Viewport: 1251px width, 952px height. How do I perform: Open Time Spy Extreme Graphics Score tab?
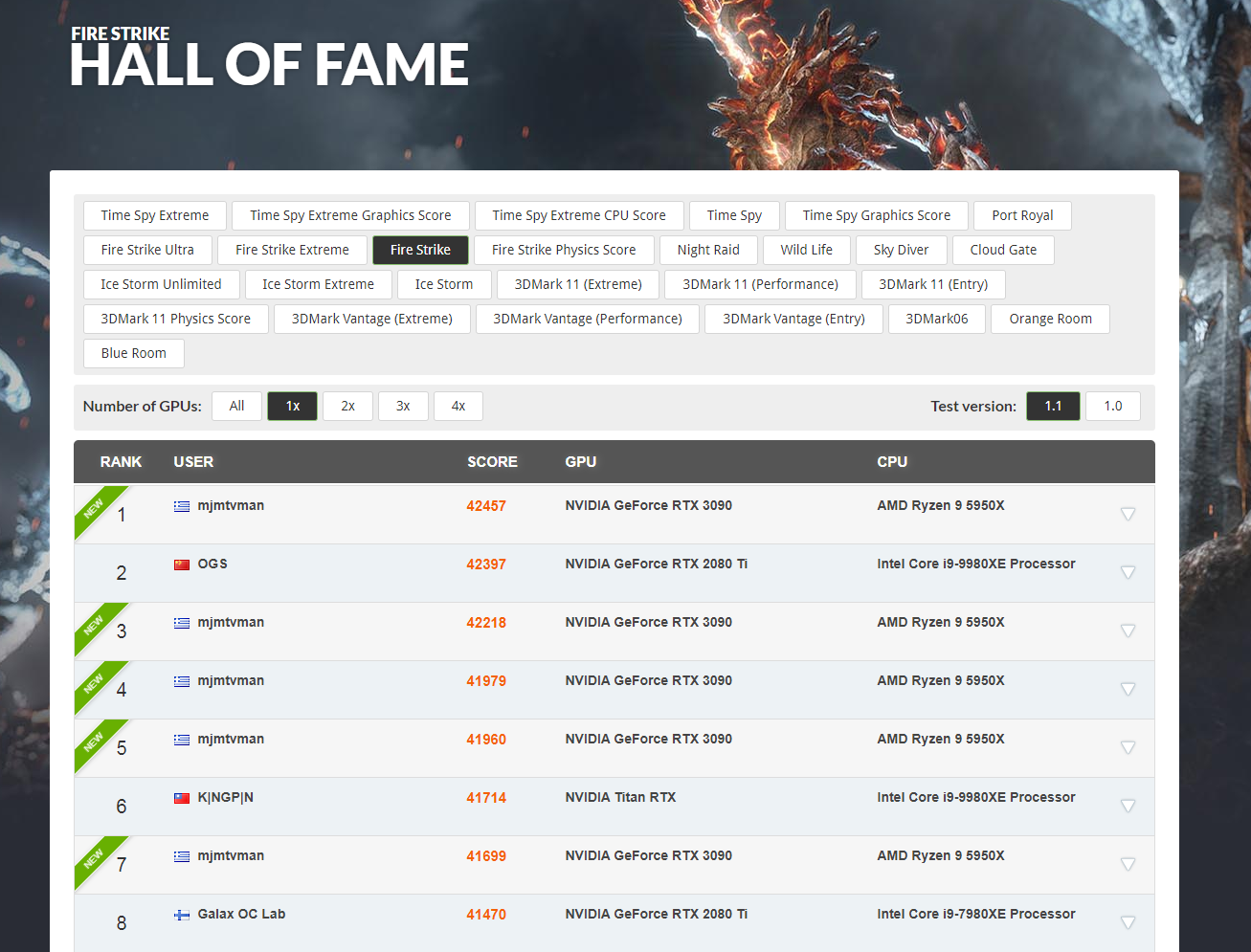click(x=350, y=215)
